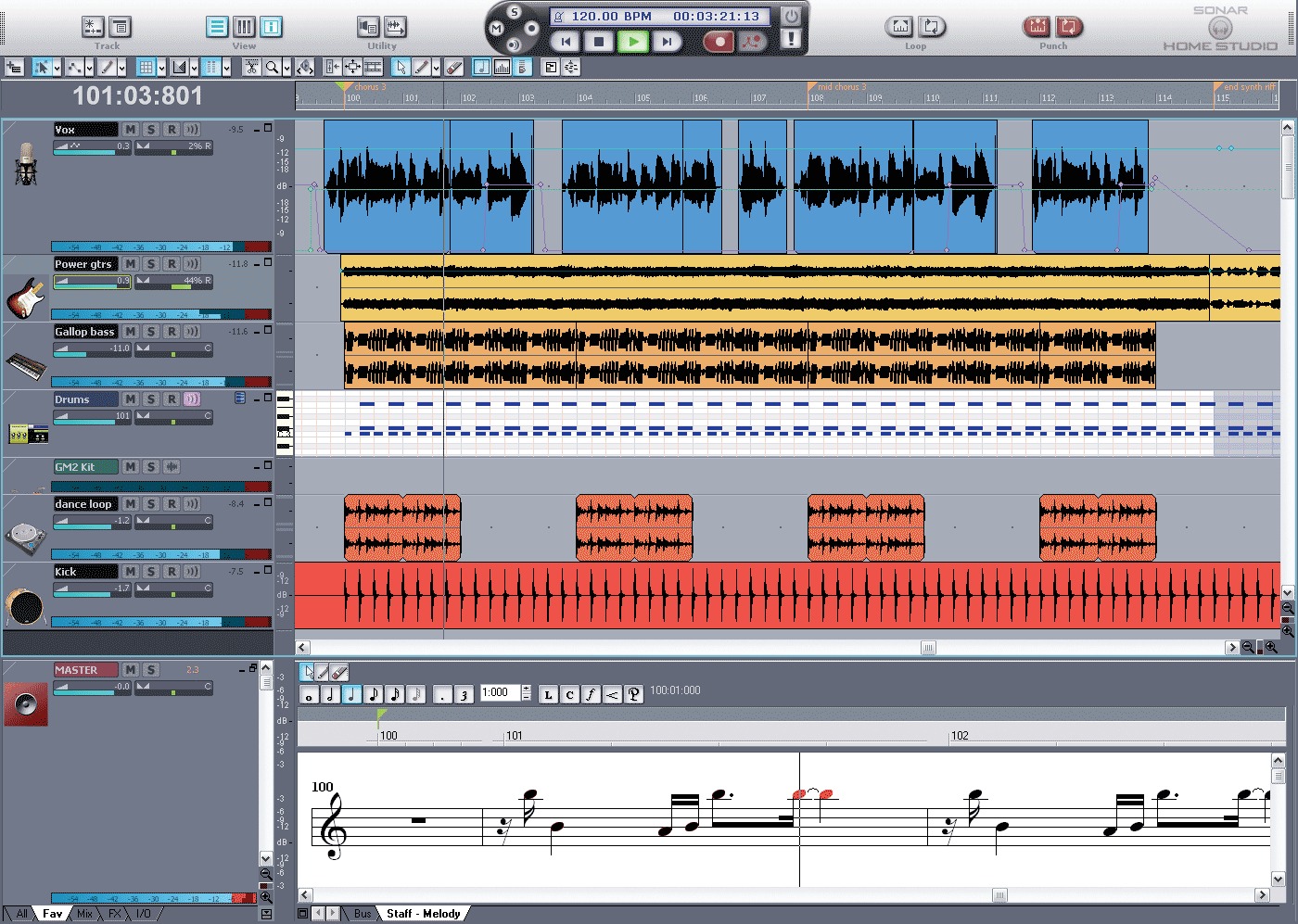Switch to the FX tab

pyautogui.click(x=115, y=914)
